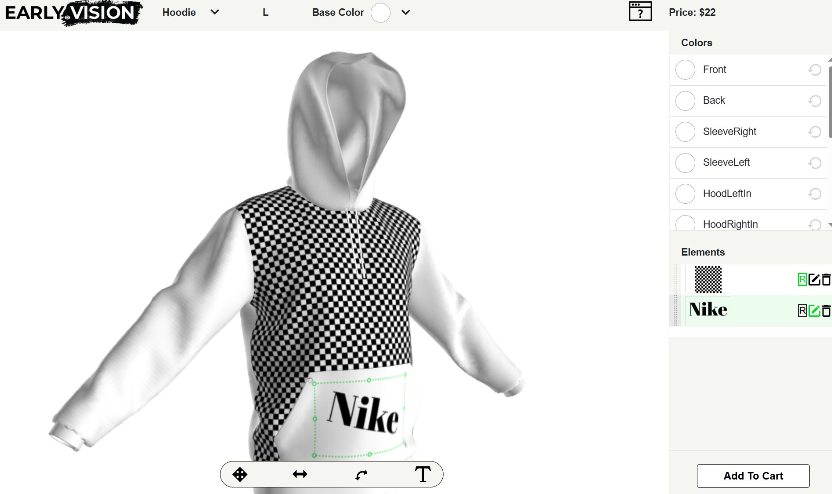This screenshot has width=832, height=494.
Task: Toggle the R option on checkerboard element
Action: [x=802, y=280]
